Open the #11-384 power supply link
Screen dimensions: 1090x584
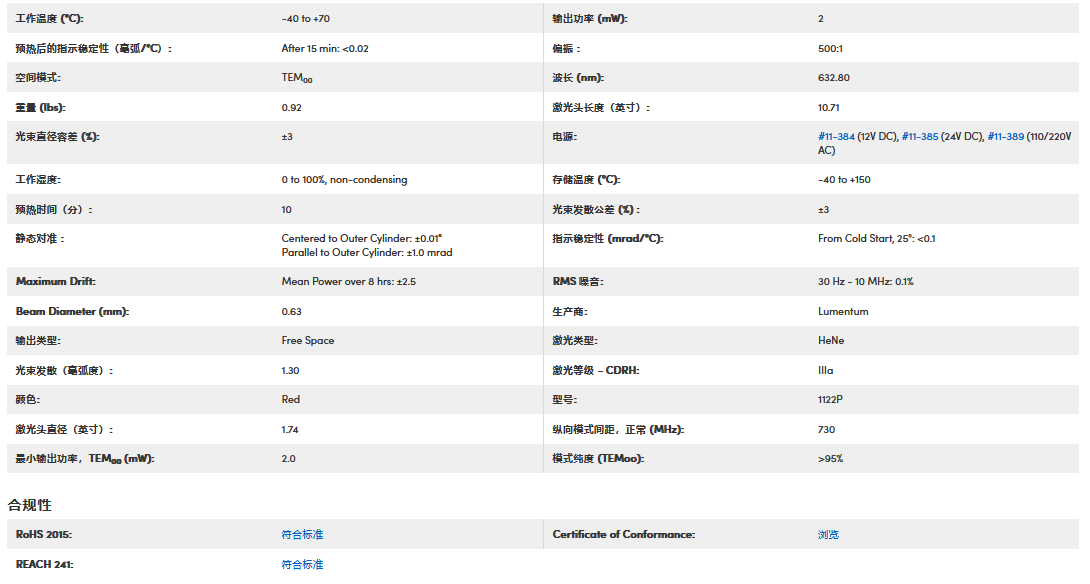pyautogui.click(x=836, y=137)
